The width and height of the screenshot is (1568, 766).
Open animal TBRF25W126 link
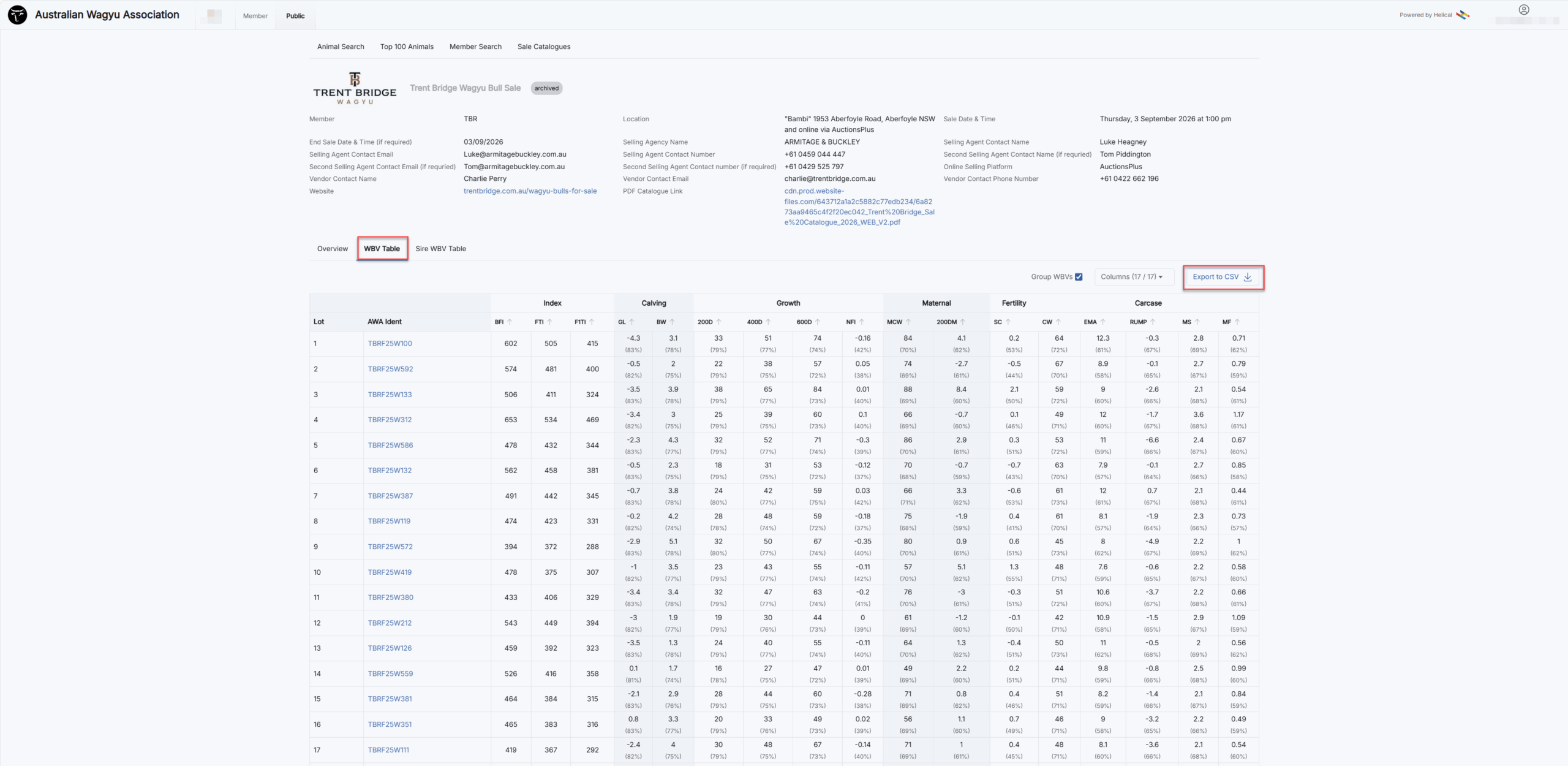coord(390,648)
